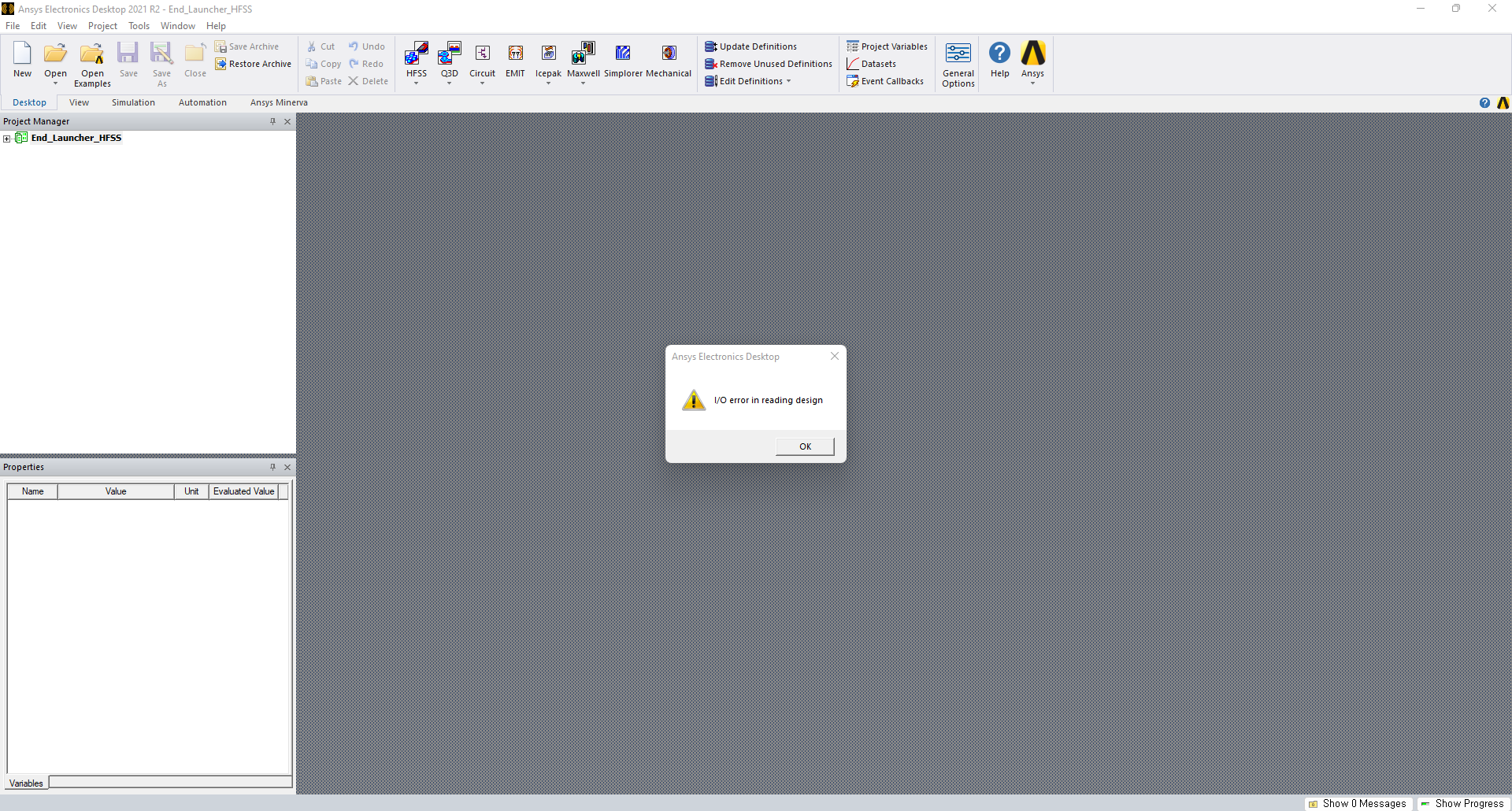The height and width of the screenshot is (811, 1512).
Task: Click the Undo button
Action: (x=367, y=46)
